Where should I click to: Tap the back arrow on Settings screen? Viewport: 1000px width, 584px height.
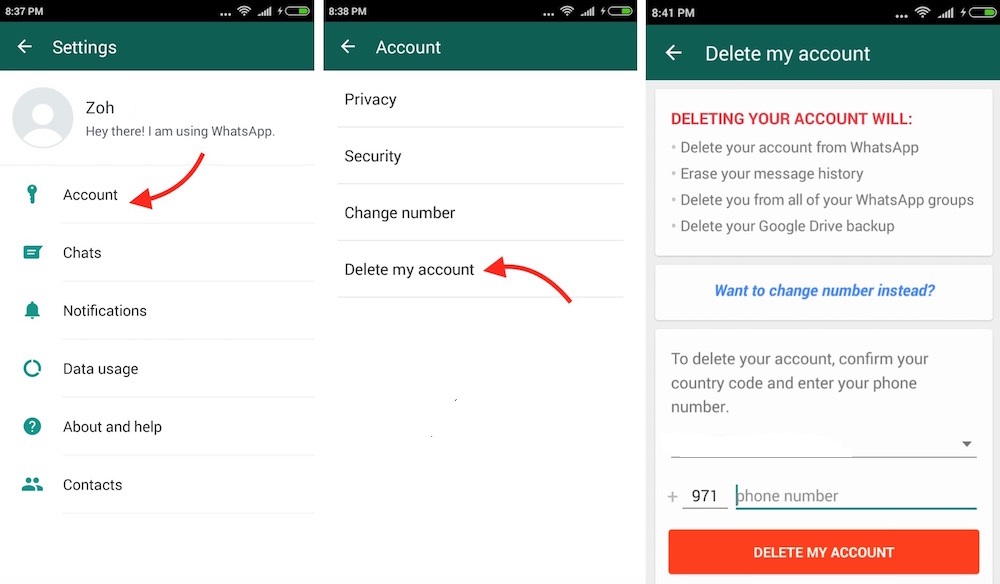tap(25, 47)
